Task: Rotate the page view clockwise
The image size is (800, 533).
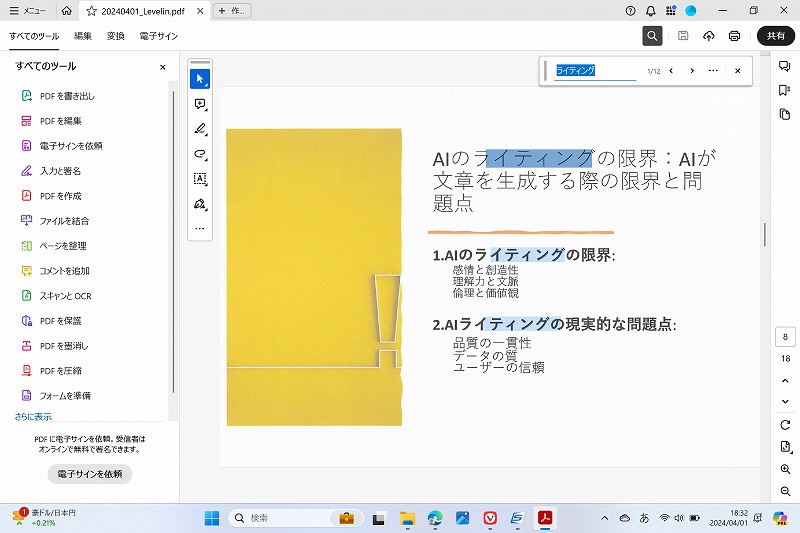Action: pos(785,425)
